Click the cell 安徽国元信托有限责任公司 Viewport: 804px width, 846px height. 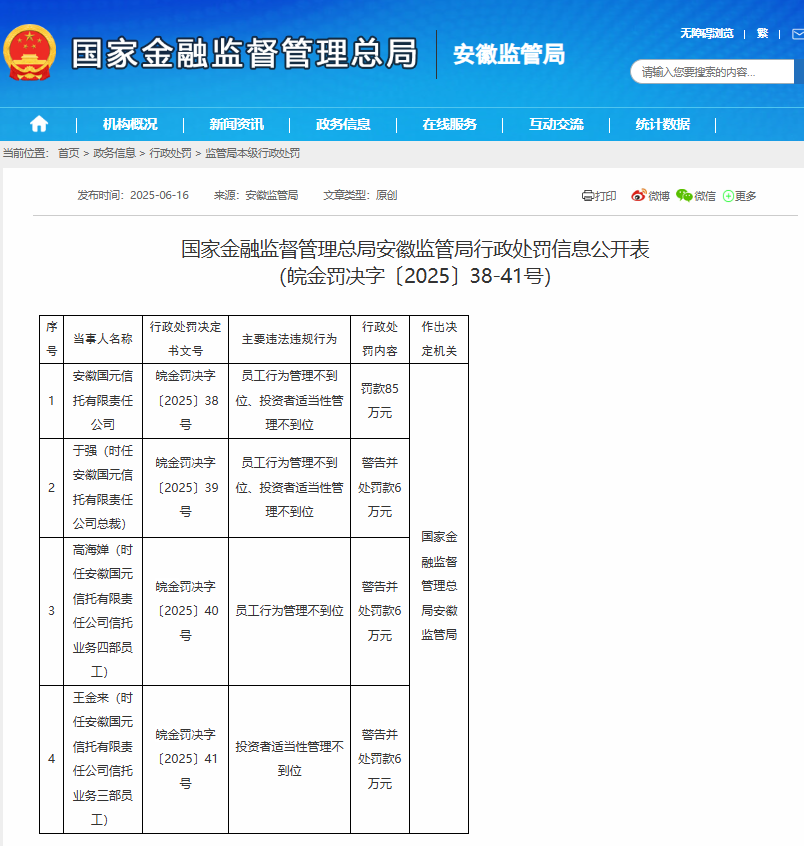point(103,400)
